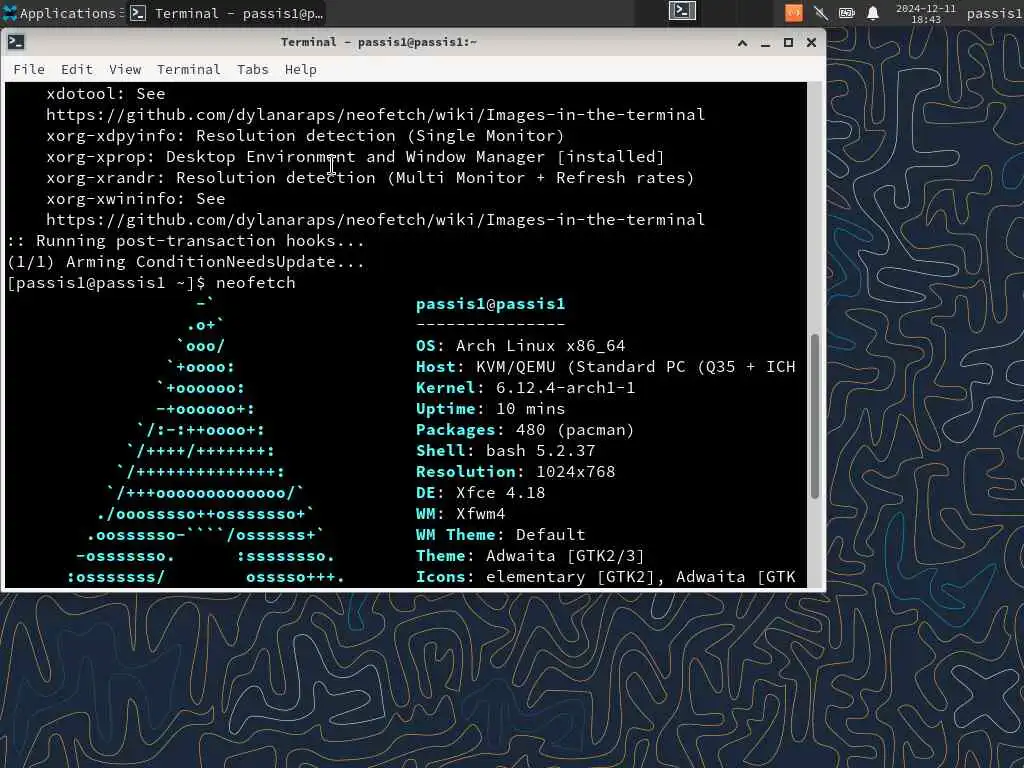
Task: Click the 'Packages: 480 (pacman)' line
Action: click(525, 430)
